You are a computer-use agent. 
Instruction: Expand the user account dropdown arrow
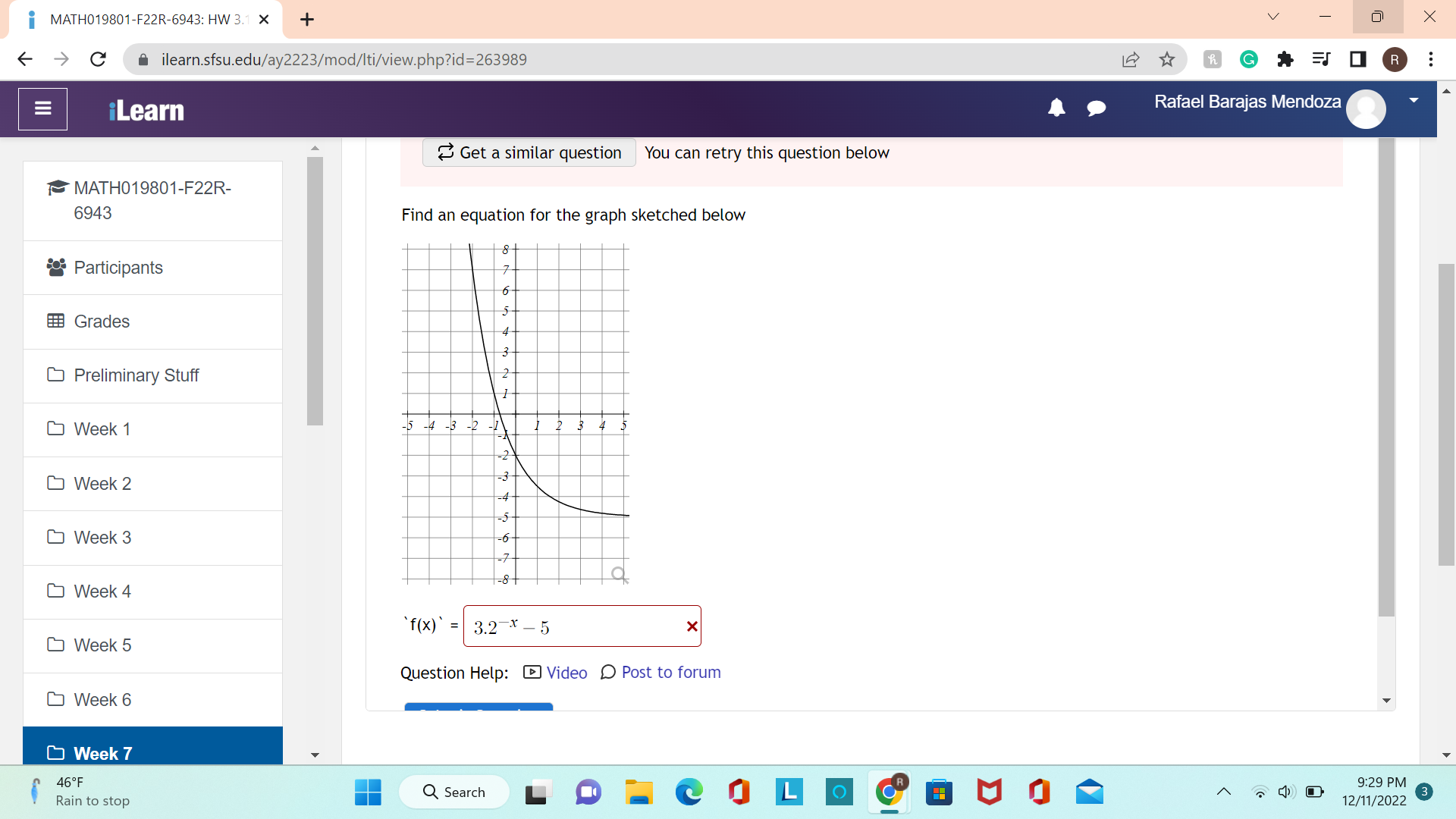(x=1414, y=101)
